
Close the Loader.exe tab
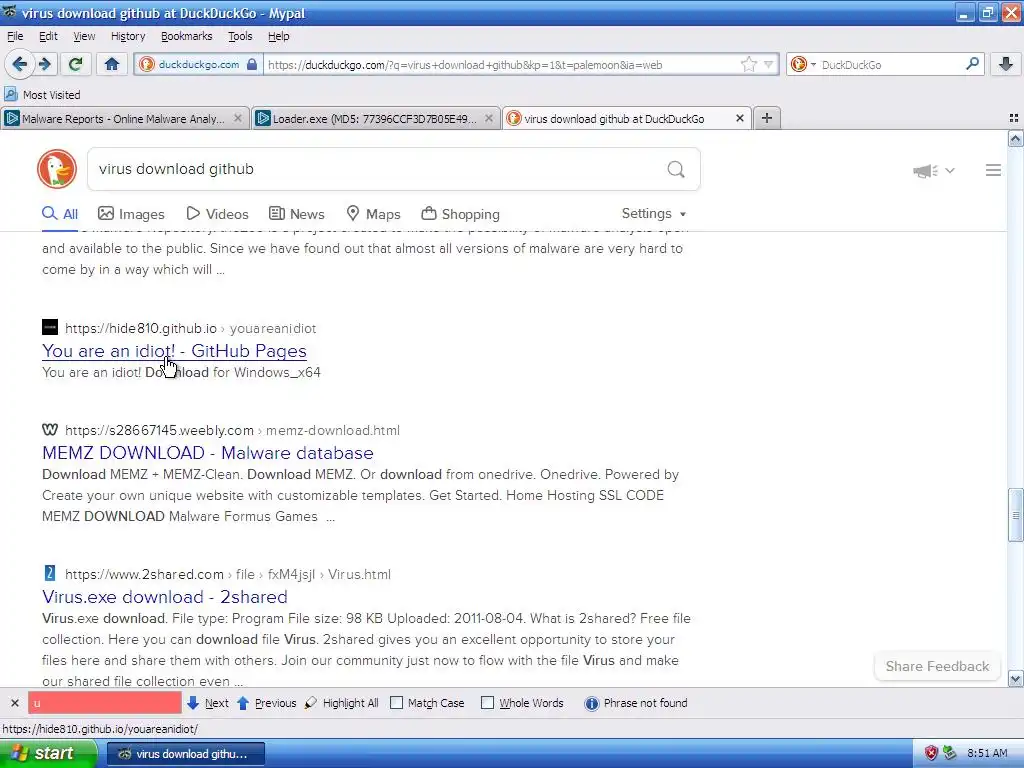point(488,118)
